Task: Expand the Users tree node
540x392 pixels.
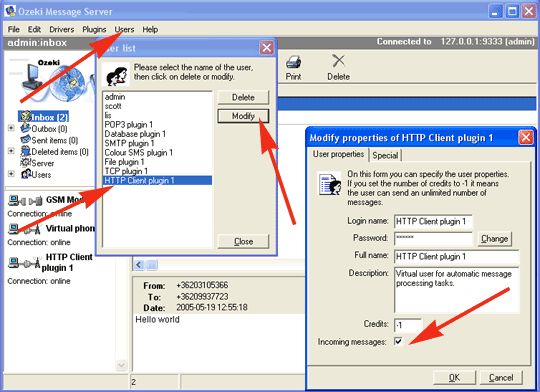Action: click(x=11, y=174)
